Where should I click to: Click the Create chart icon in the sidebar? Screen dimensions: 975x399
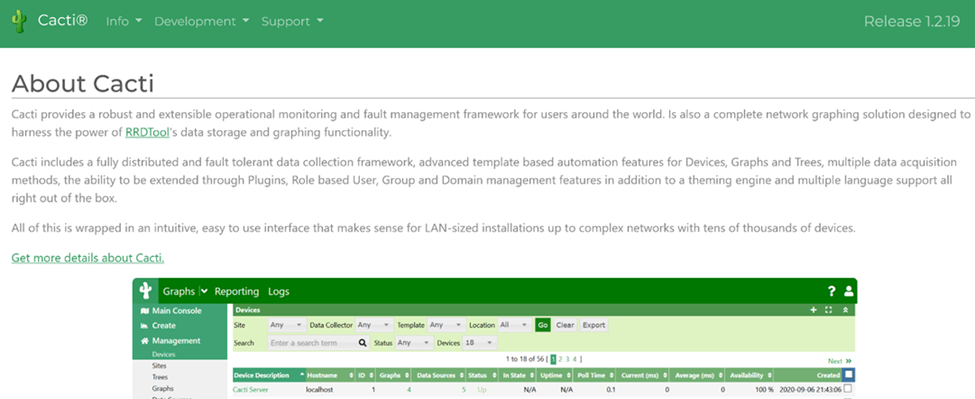144,326
